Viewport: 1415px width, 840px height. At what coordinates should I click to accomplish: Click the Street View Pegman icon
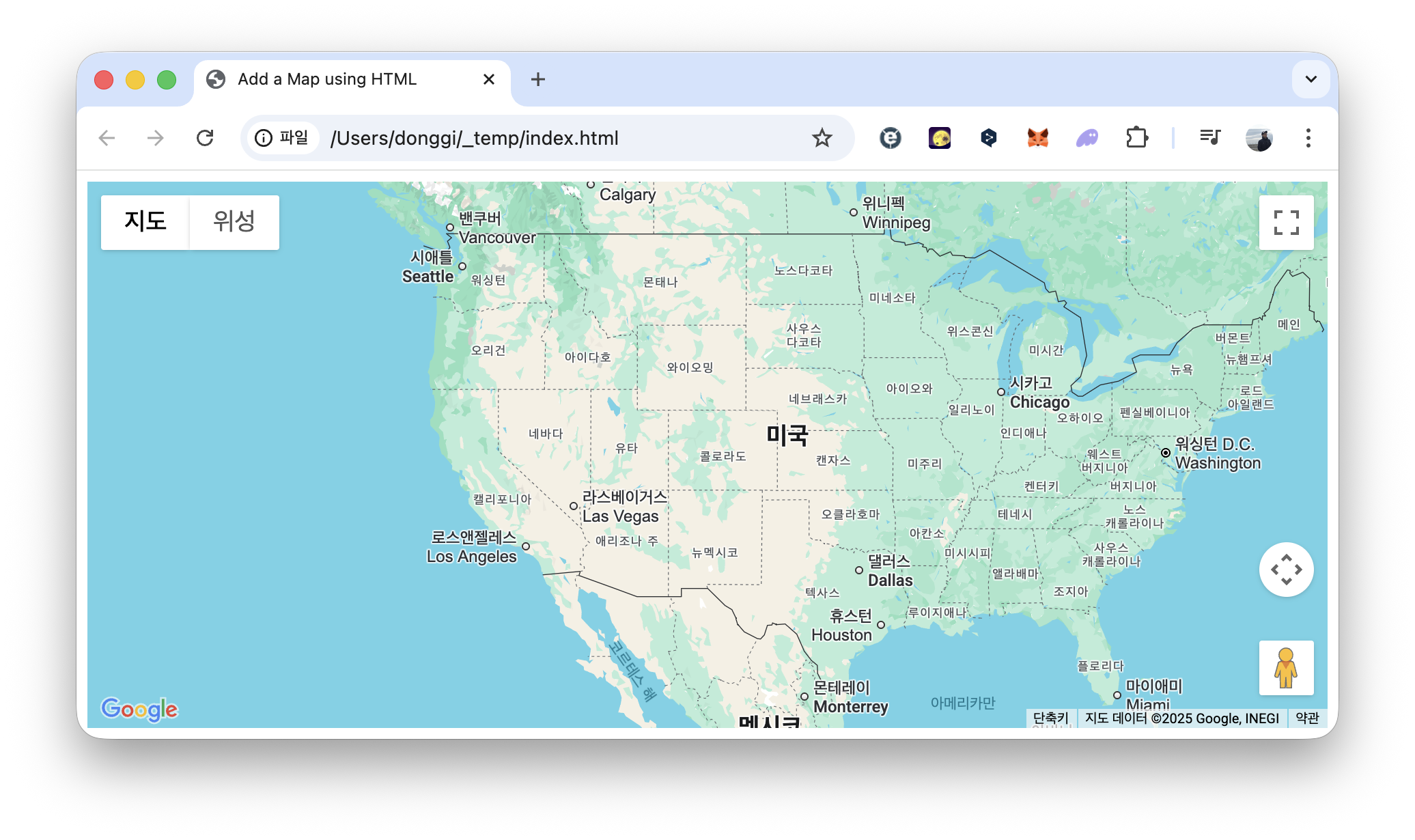1286,668
